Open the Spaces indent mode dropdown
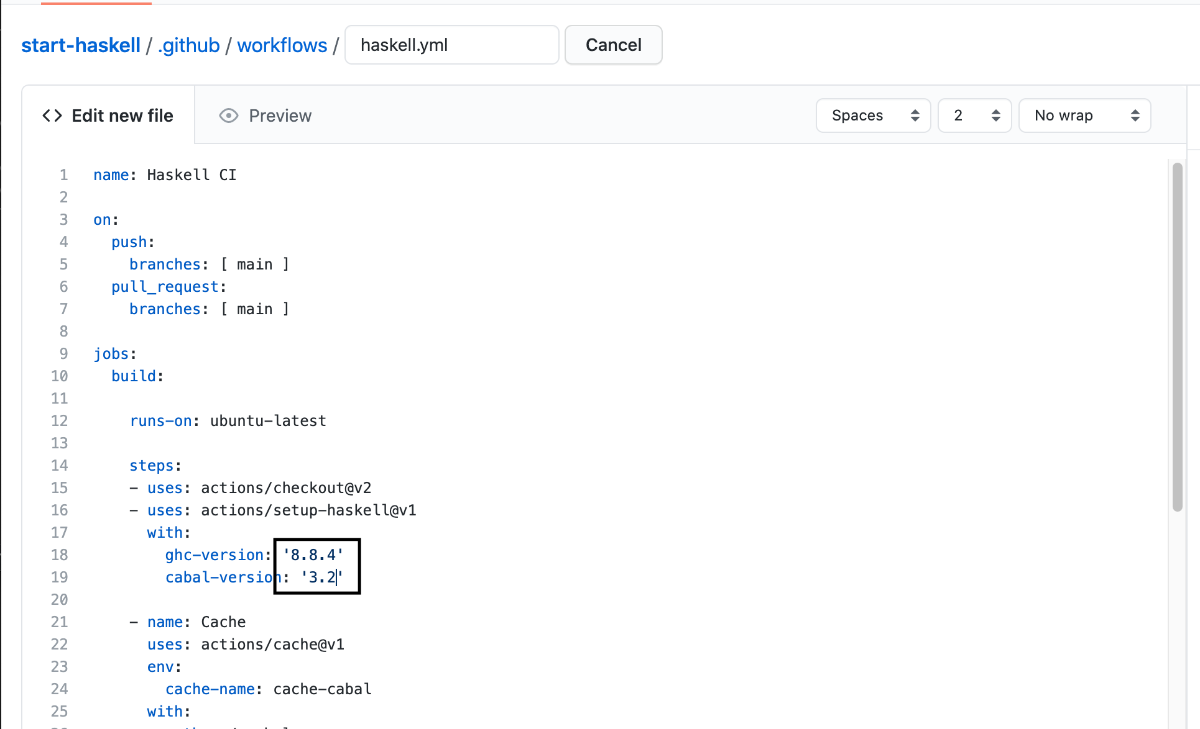Viewport: 1200px width, 729px height. tap(874, 116)
